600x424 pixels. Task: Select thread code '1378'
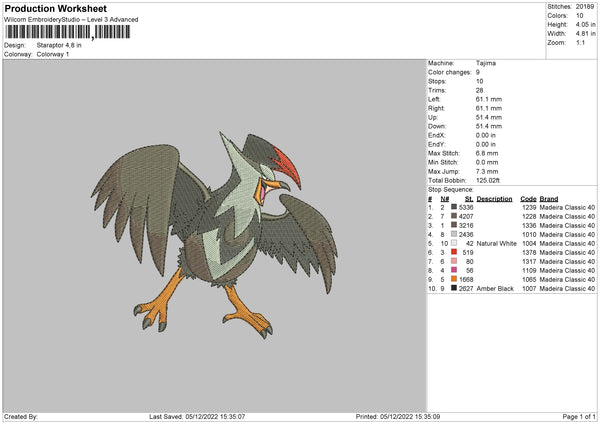529,253
